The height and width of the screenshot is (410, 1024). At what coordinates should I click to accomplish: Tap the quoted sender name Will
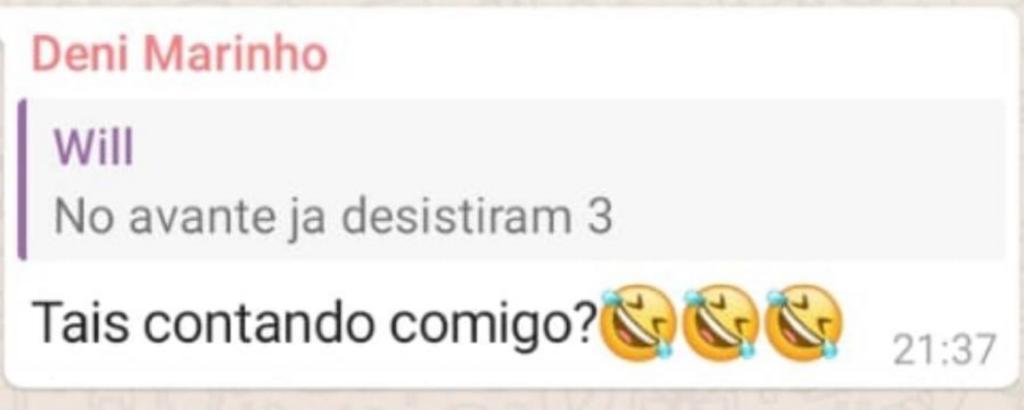(93, 147)
